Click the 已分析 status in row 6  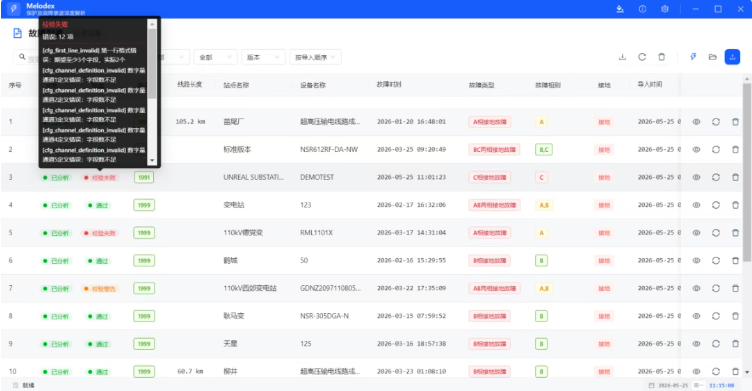[56, 261]
